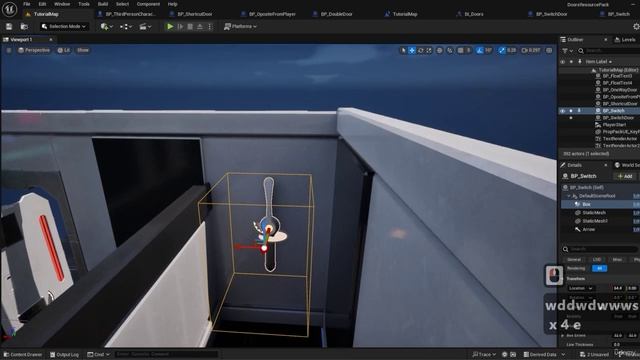Select BP_SwitchDoor in the Outliner
This screenshot has height=360, width=640.
pos(618,118)
